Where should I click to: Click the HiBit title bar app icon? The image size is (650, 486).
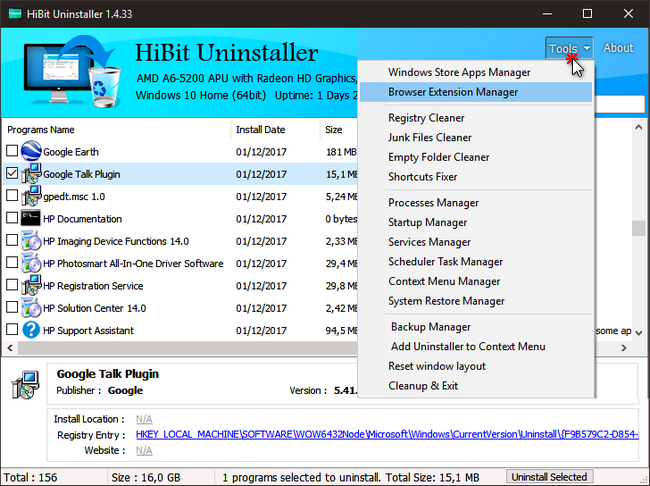15,14
